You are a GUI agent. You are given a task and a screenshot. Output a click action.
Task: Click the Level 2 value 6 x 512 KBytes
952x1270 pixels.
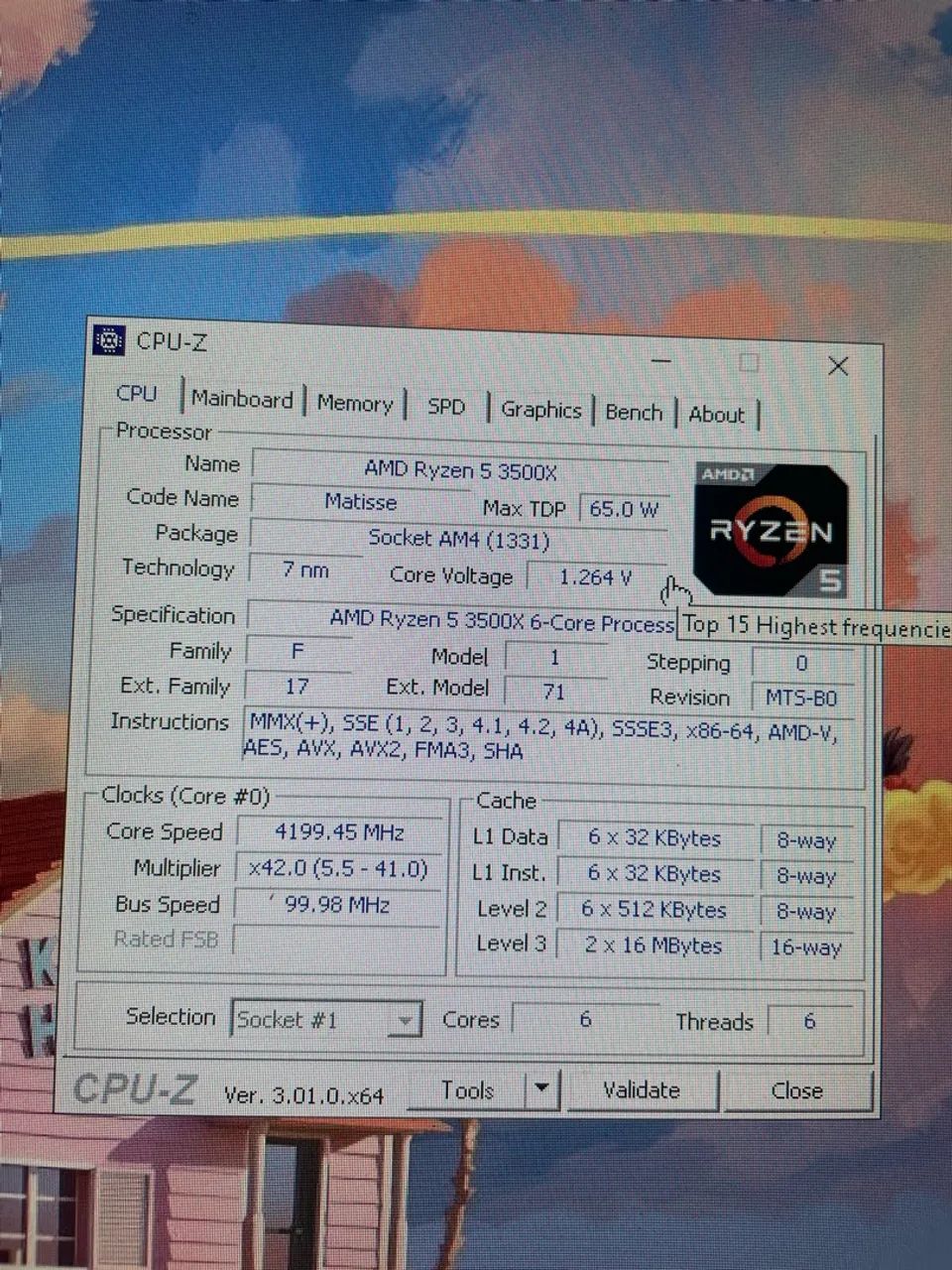click(x=654, y=910)
